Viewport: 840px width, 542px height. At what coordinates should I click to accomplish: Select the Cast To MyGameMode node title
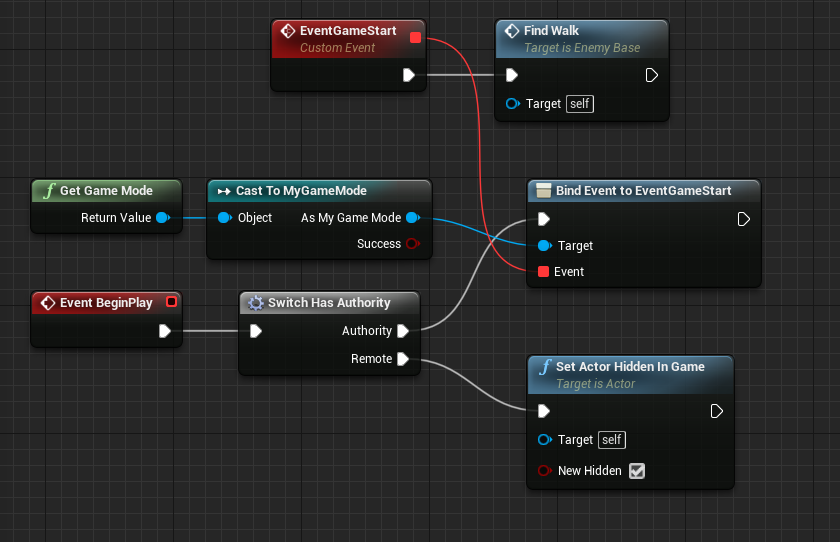pyautogui.click(x=301, y=191)
